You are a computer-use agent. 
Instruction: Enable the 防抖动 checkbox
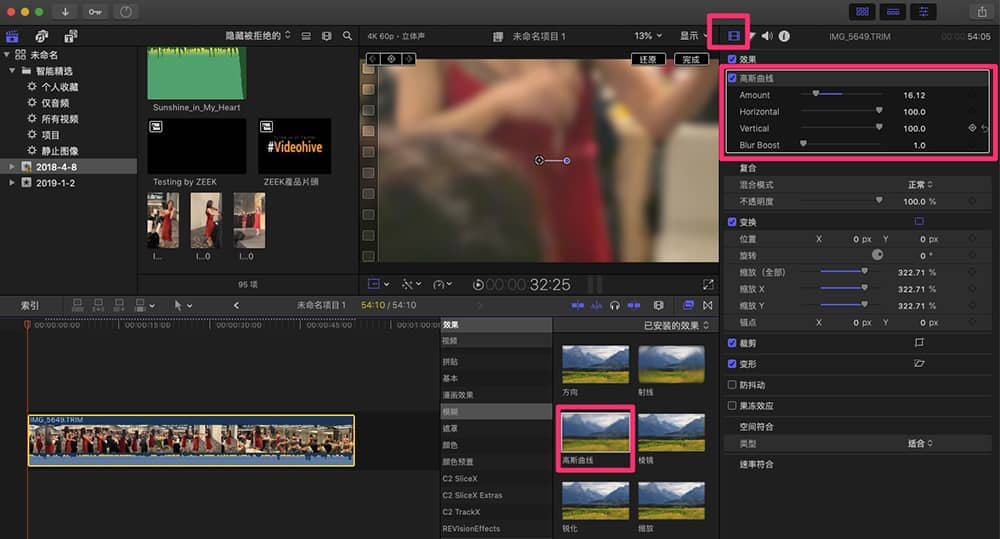point(732,385)
